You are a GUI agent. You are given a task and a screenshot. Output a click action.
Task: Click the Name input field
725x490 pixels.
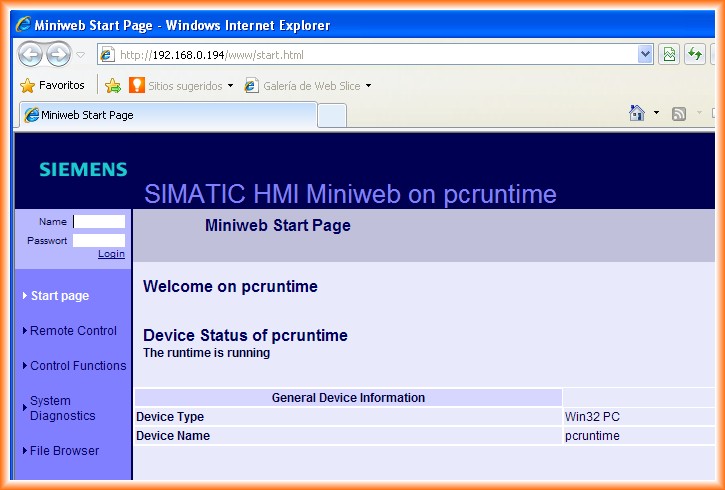click(x=99, y=222)
